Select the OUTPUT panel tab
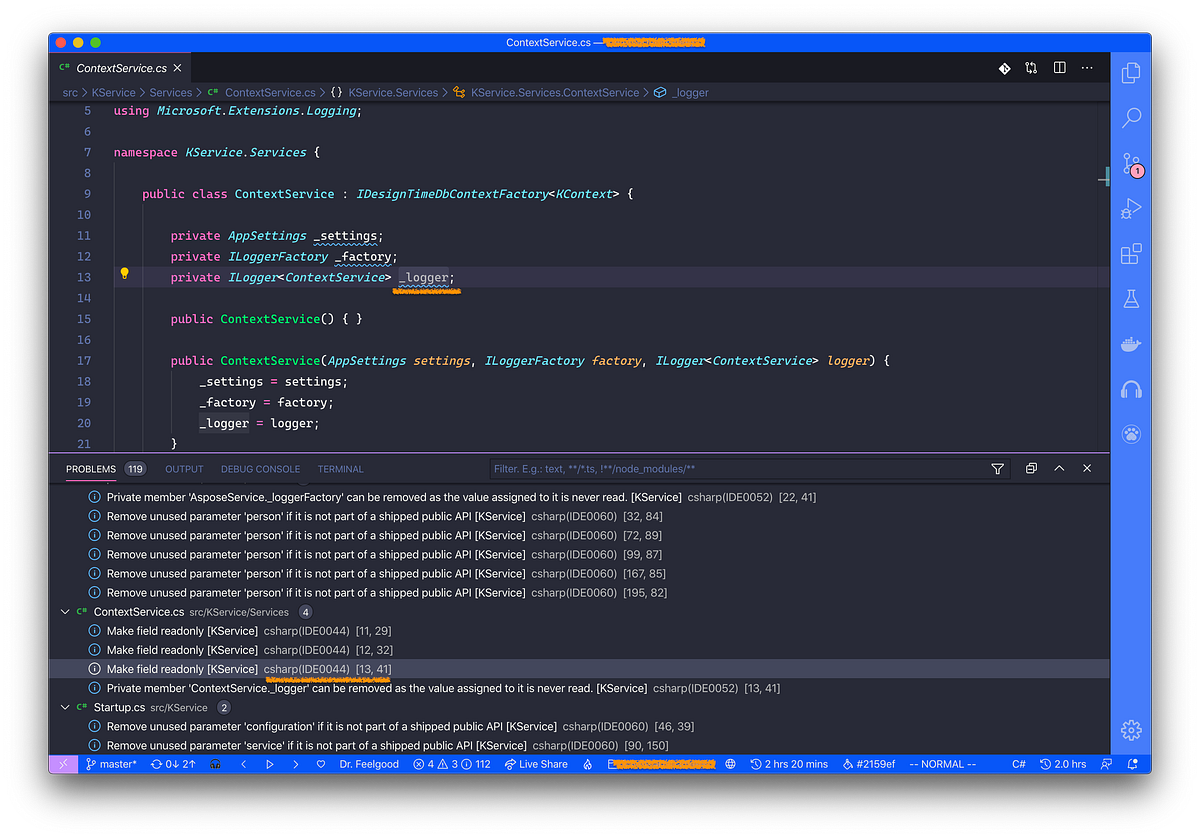1200x838 pixels. click(x=184, y=468)
